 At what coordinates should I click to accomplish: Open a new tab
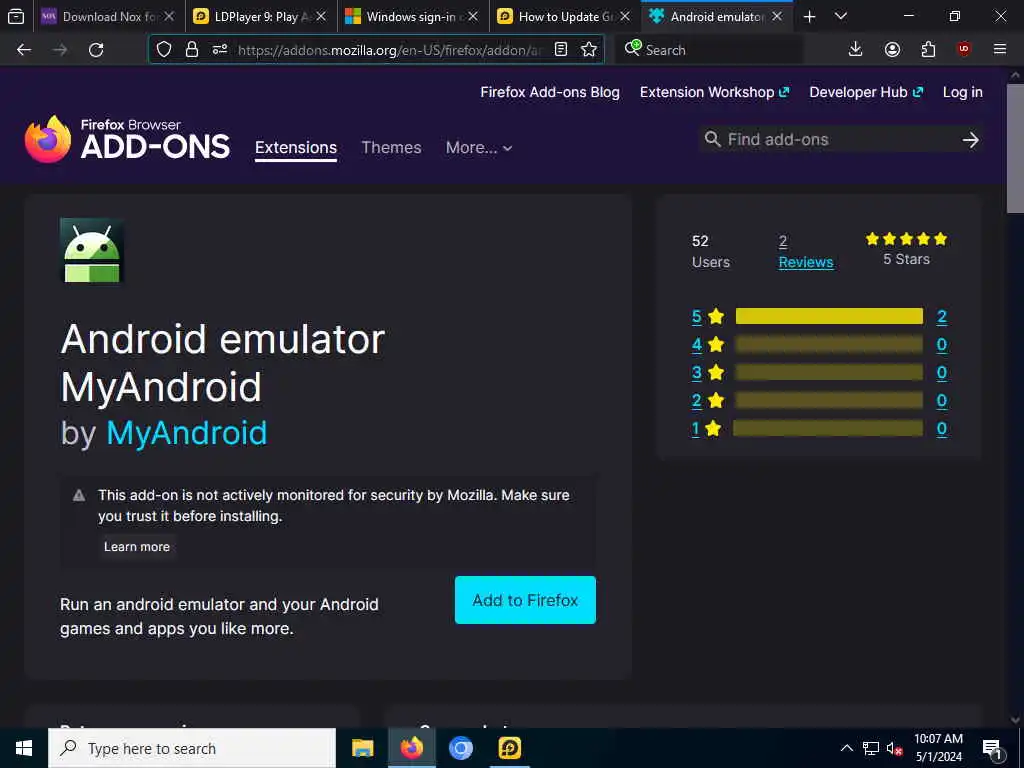point(809,16)
